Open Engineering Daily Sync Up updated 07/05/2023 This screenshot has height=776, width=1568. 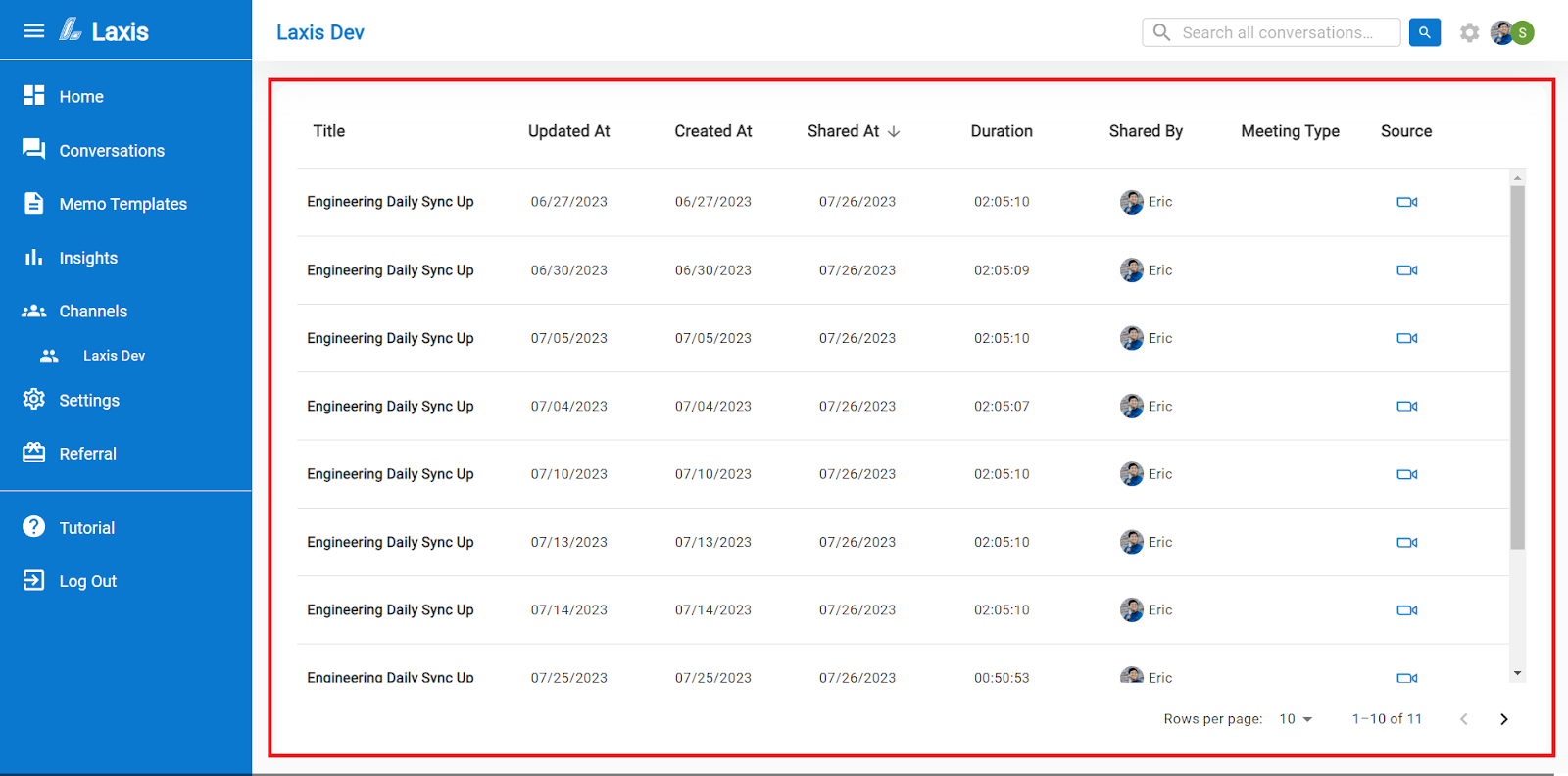point(390,338)
